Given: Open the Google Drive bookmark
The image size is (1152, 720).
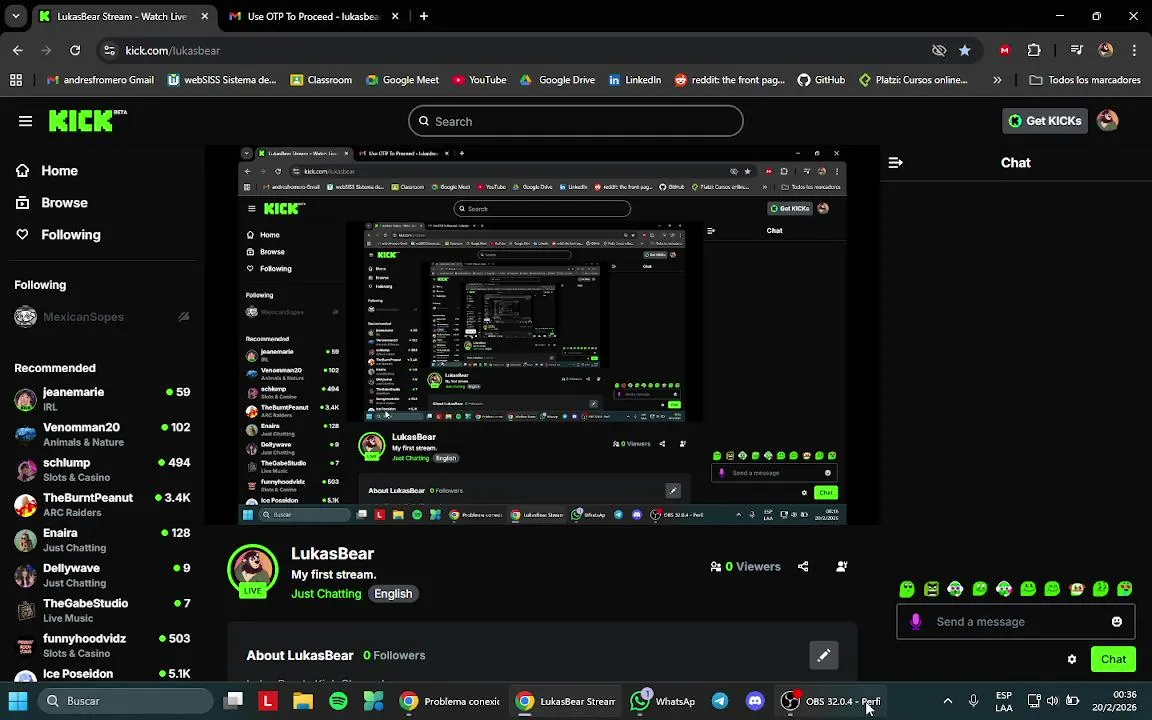Looking at the screenshot, I should pyautogui.click(x=557, y=80).
